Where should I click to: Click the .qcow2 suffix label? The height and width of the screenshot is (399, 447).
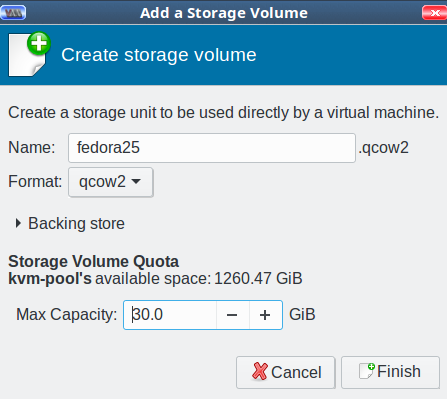384,148
